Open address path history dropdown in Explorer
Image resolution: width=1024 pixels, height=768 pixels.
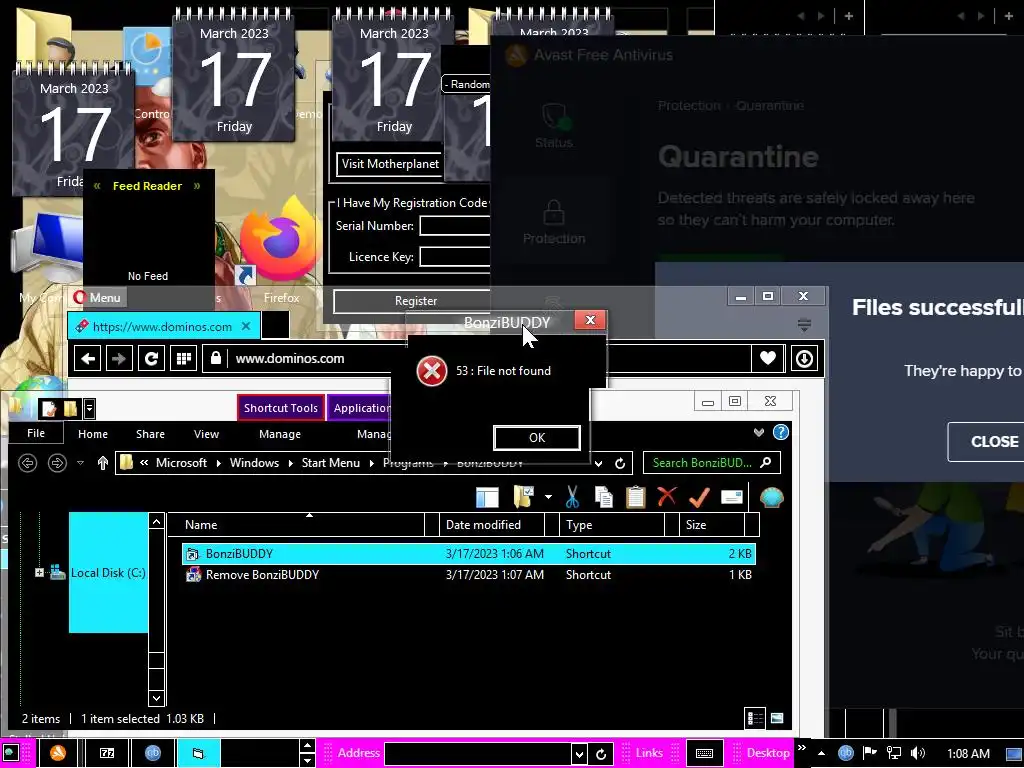click(598, 464)
